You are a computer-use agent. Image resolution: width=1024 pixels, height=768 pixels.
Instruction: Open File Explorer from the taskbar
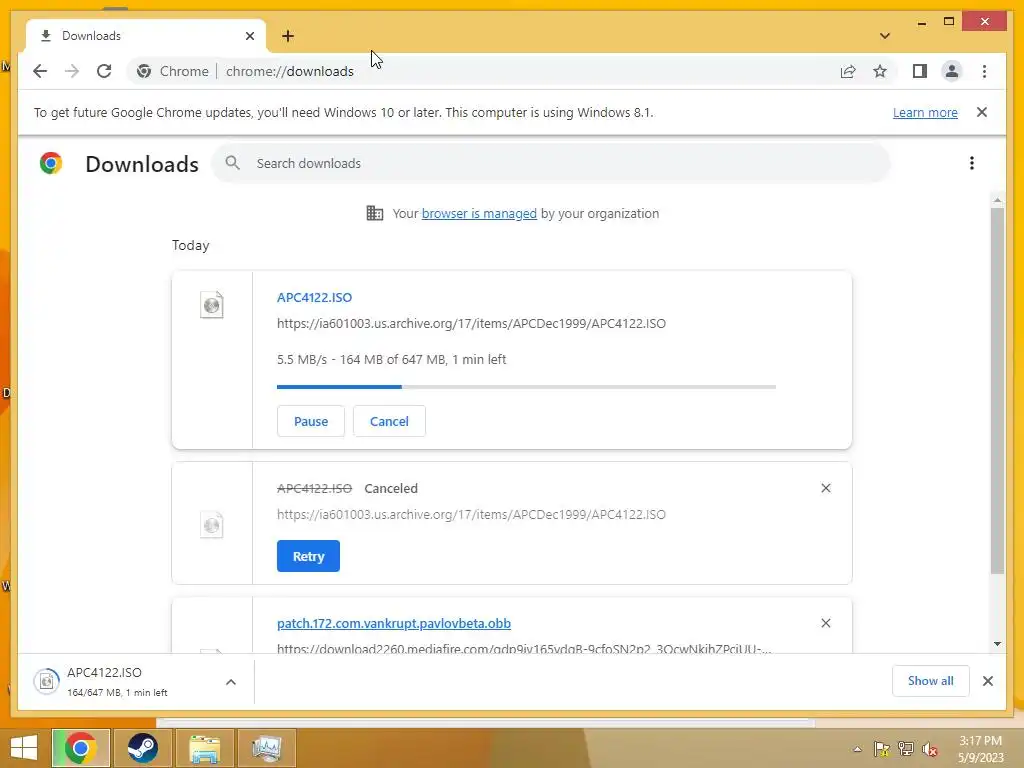(x=204, y=748)
